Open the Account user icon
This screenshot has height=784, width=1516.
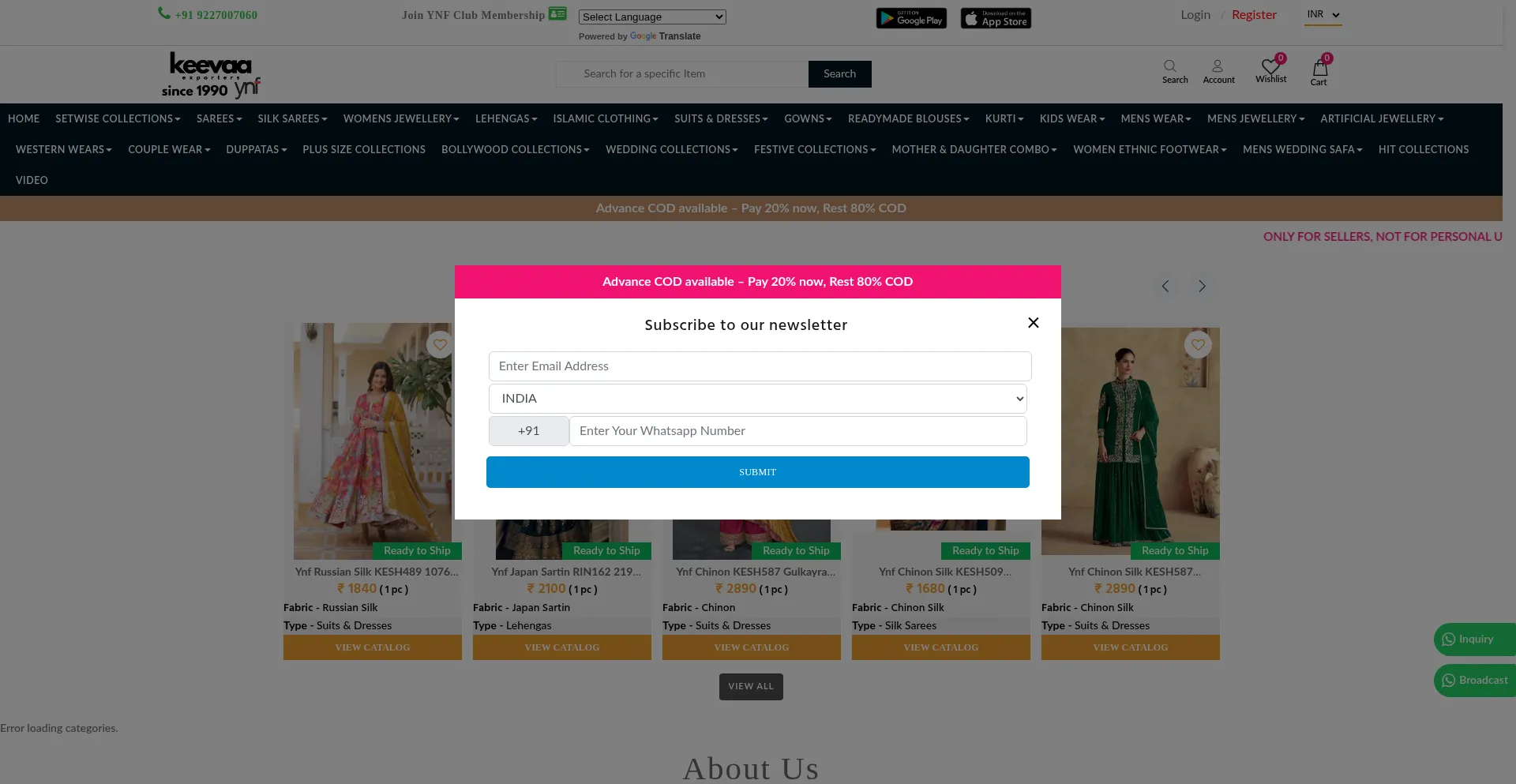(x=1218, y=66)
